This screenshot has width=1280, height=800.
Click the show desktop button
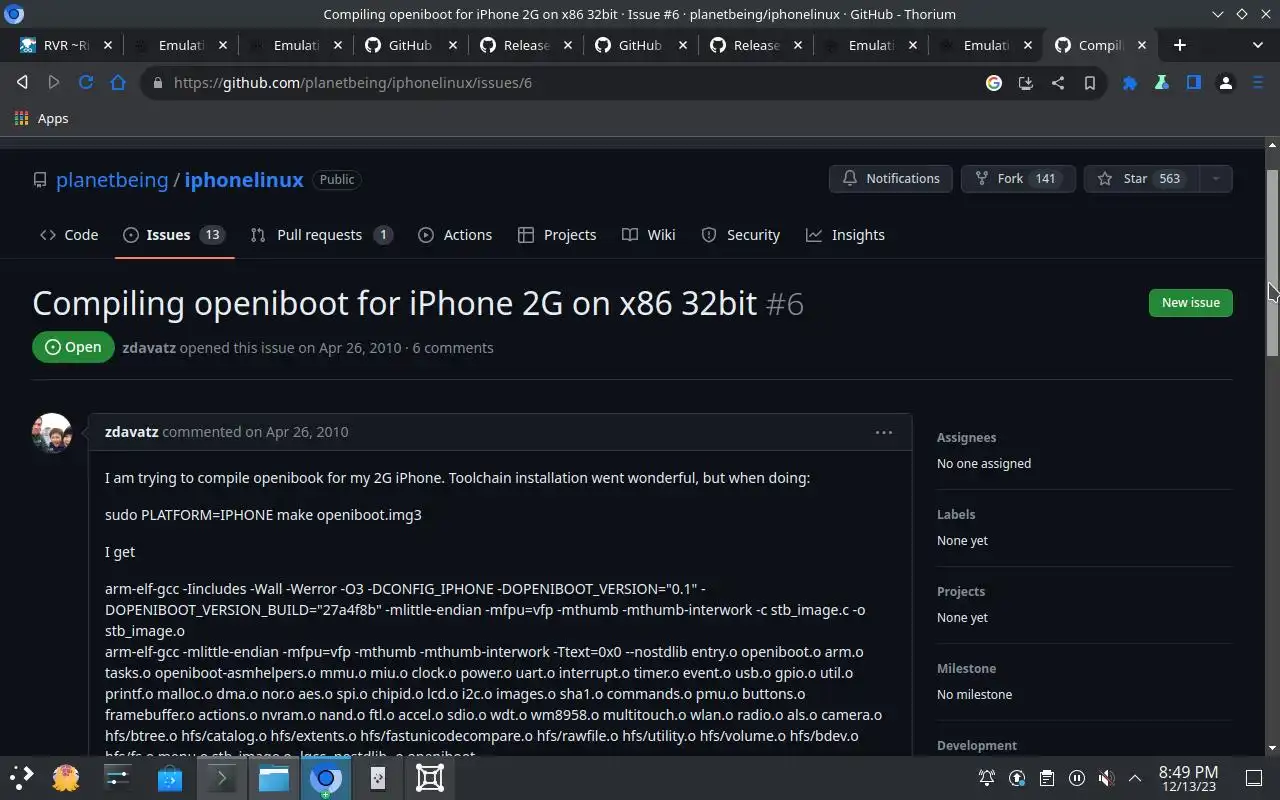[1254, 778]
